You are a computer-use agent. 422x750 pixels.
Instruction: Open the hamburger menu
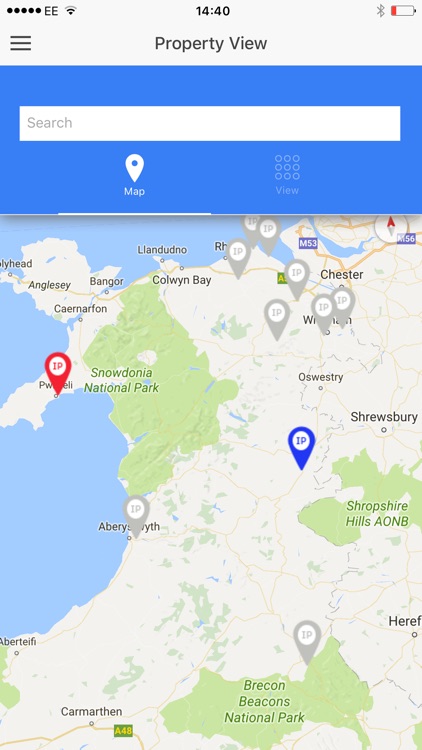coord(21,44)
